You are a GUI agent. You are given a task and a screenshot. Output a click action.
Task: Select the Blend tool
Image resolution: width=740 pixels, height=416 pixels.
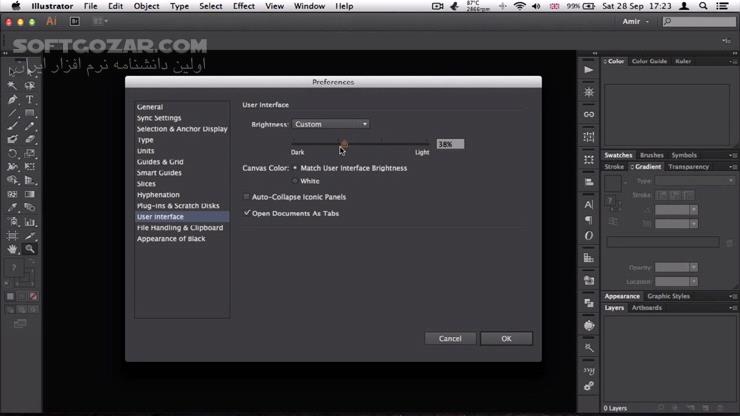[x=29, y=207]
